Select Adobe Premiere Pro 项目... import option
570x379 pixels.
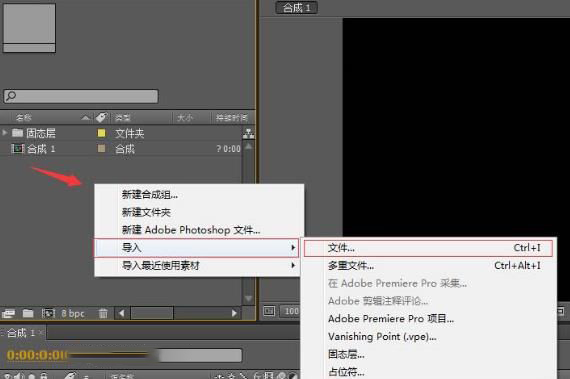point(428,319)
